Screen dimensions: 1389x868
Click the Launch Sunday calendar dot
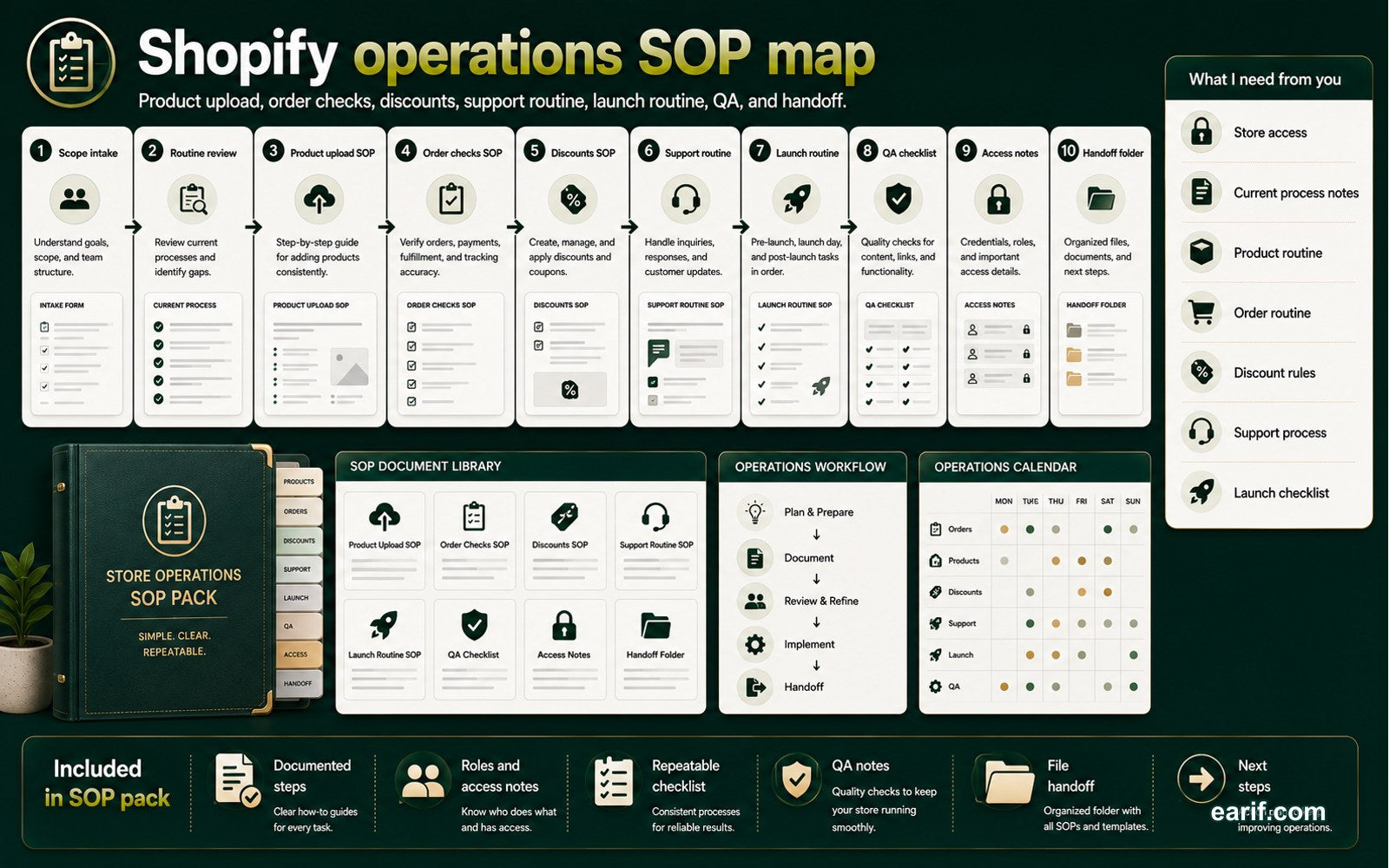click(1134, 655)
